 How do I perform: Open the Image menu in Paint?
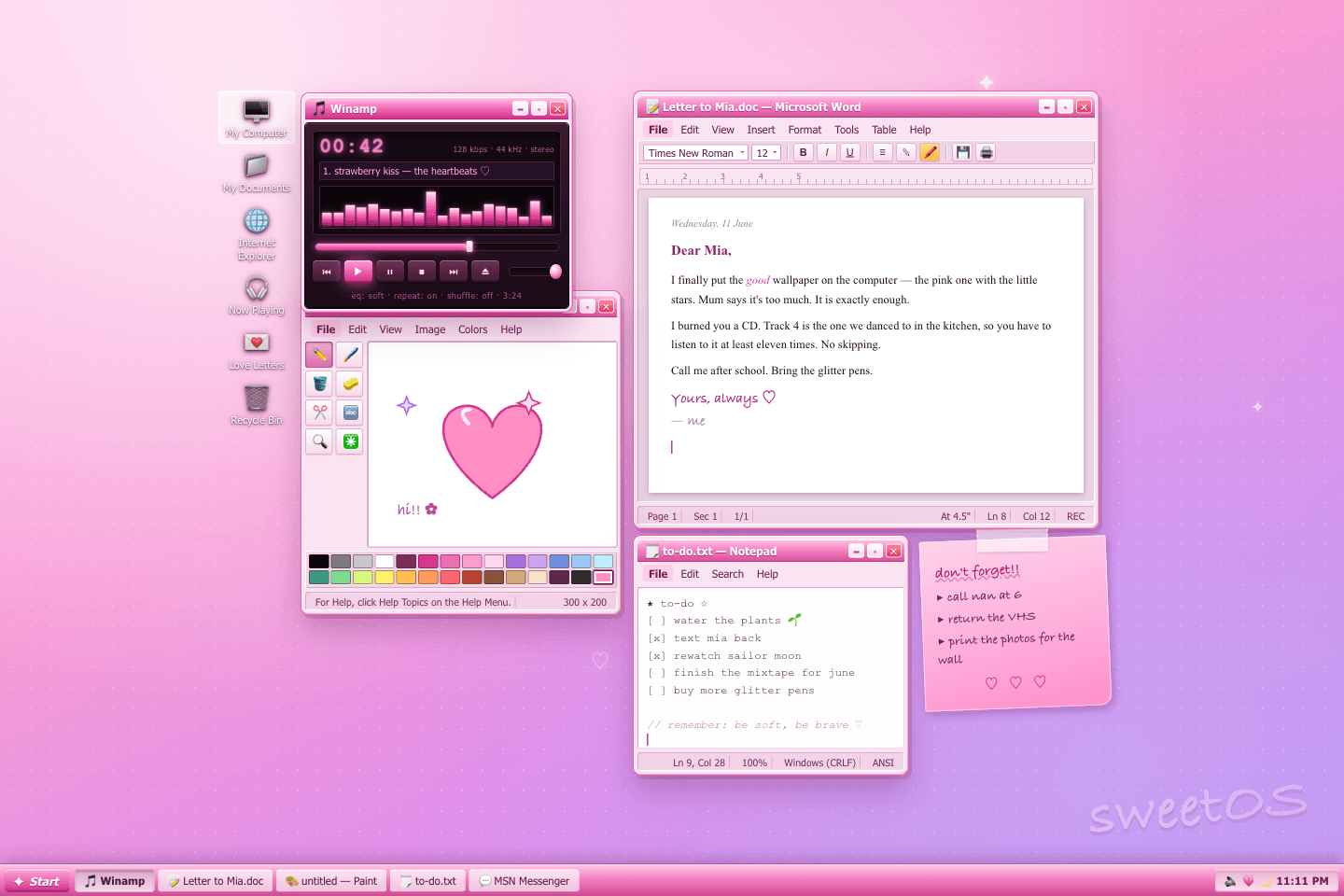coord(429,329)
